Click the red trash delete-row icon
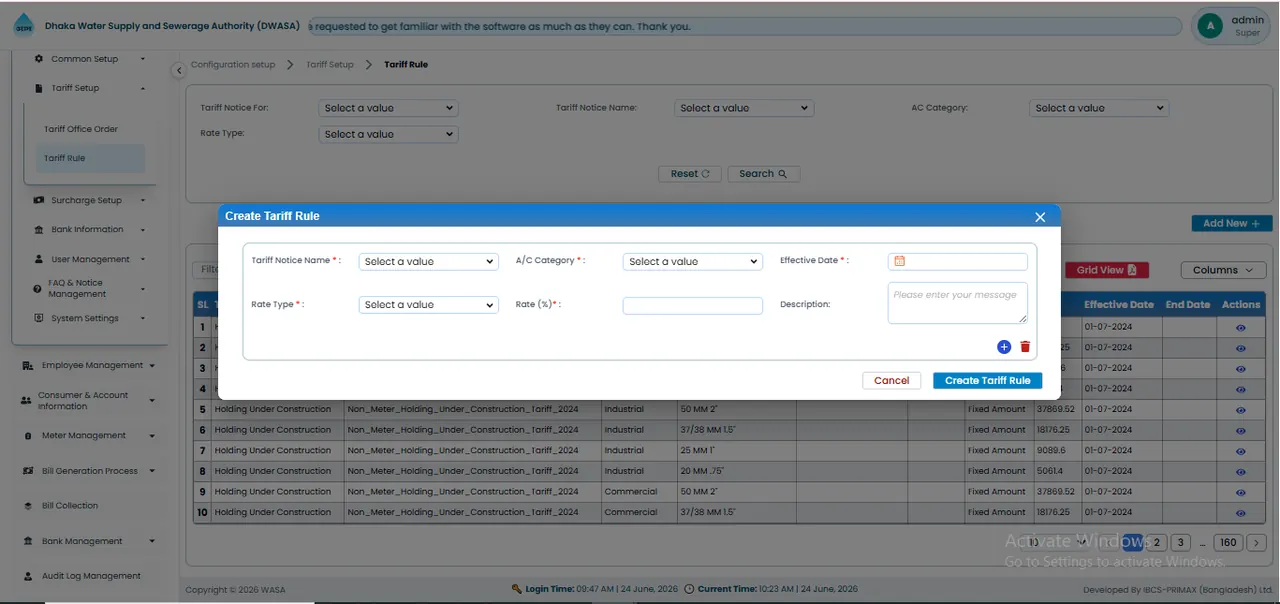Viewport: 1280px width, 604px height. pos(1025,347)
